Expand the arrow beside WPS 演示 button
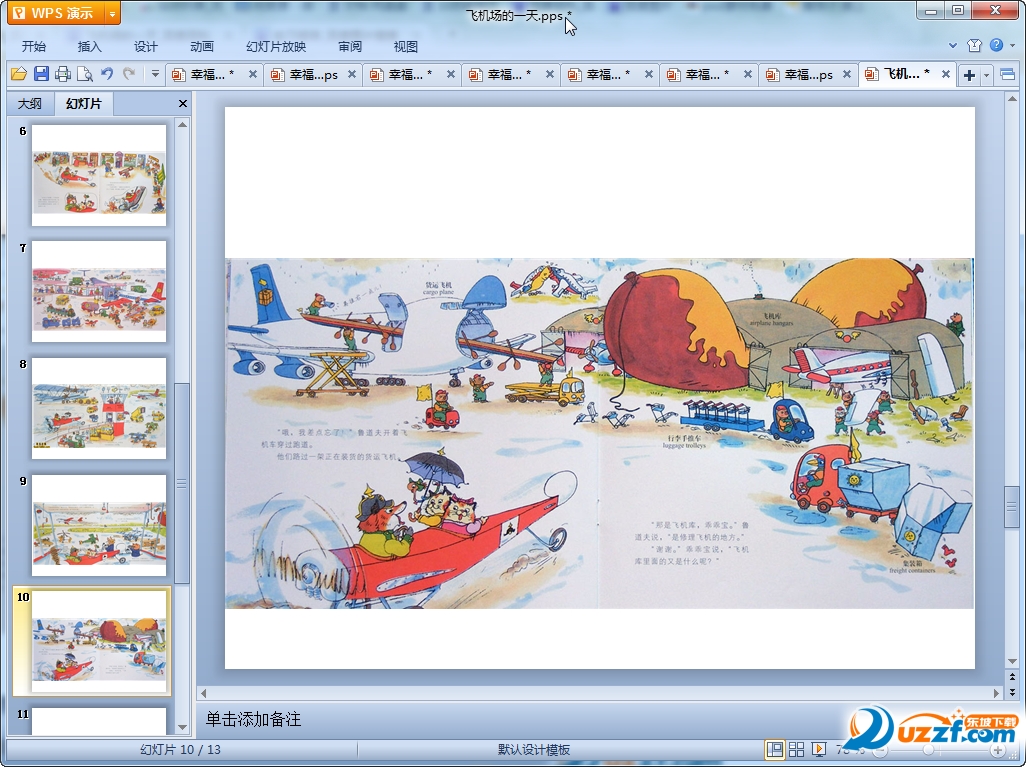 click(x=113, y=12)
